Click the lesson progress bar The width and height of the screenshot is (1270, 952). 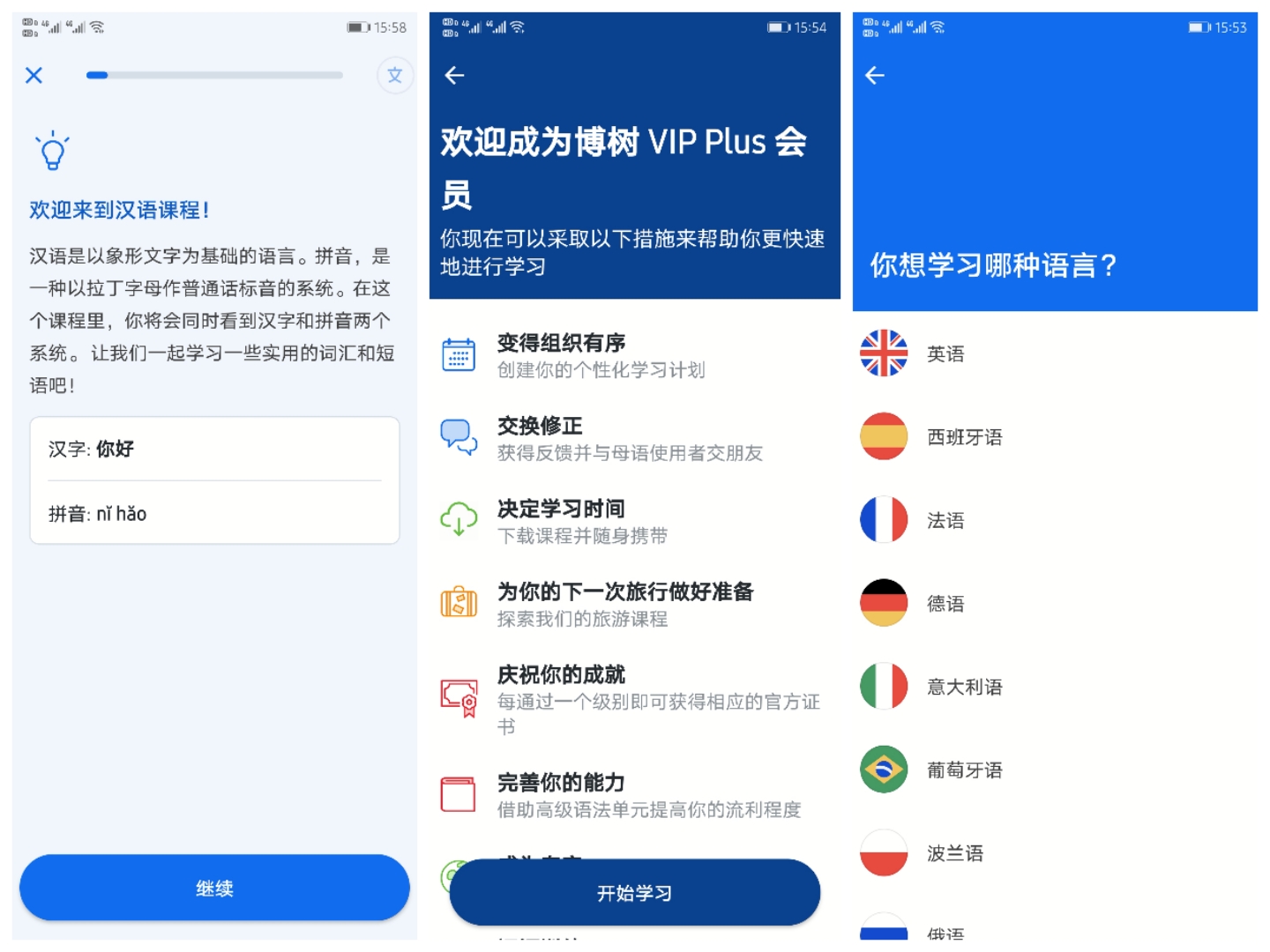pos(214,76)
